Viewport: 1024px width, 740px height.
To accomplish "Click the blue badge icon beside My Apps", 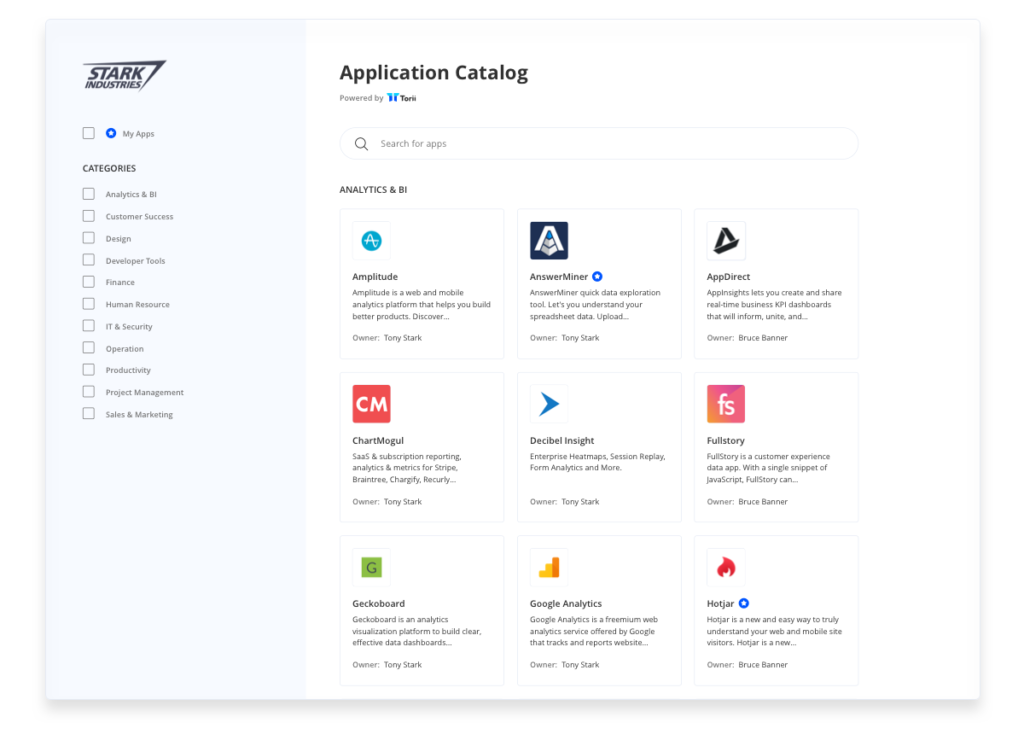I will [x=111, y=133].
